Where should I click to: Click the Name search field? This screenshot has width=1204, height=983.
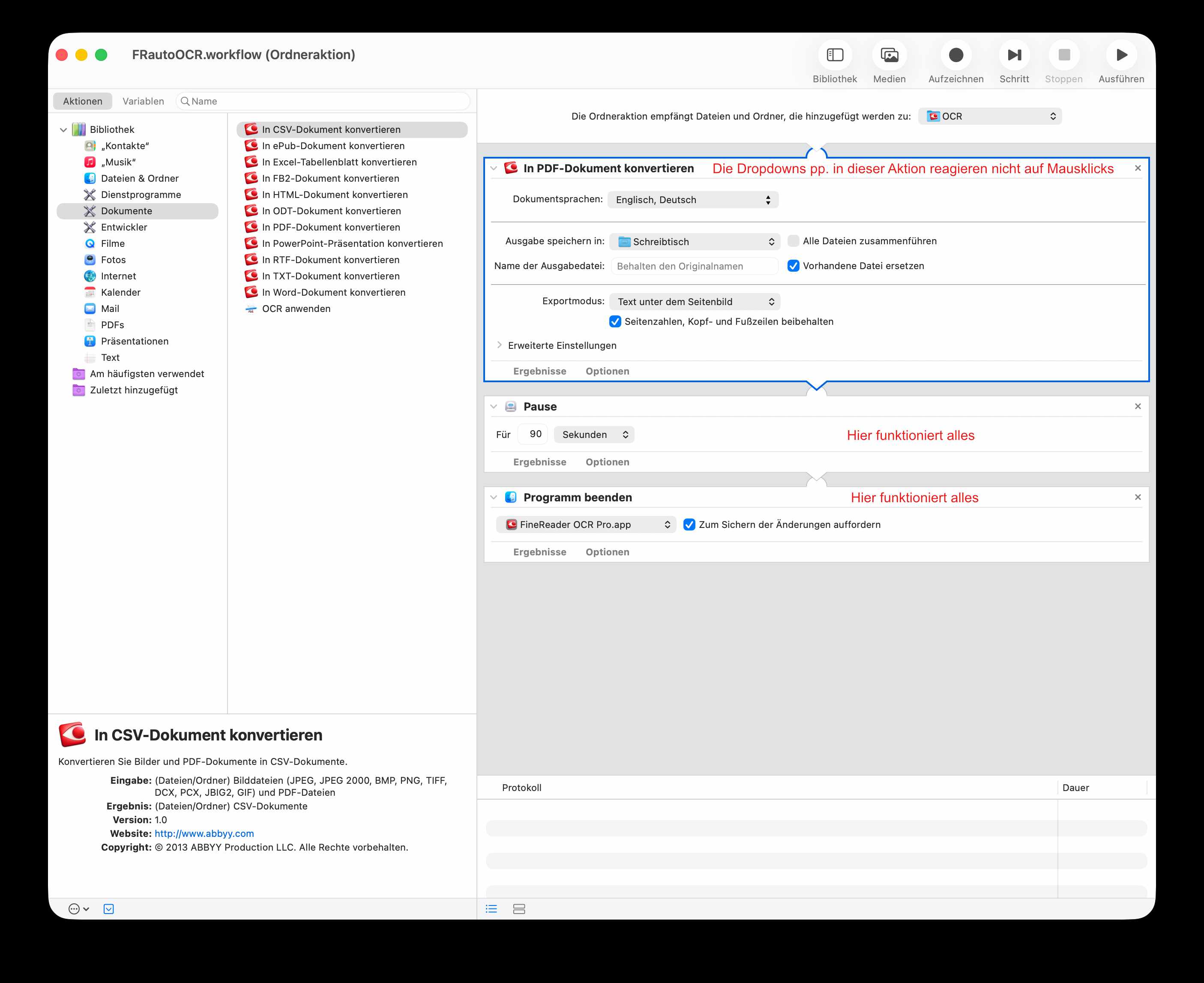[x=328, y=102]
